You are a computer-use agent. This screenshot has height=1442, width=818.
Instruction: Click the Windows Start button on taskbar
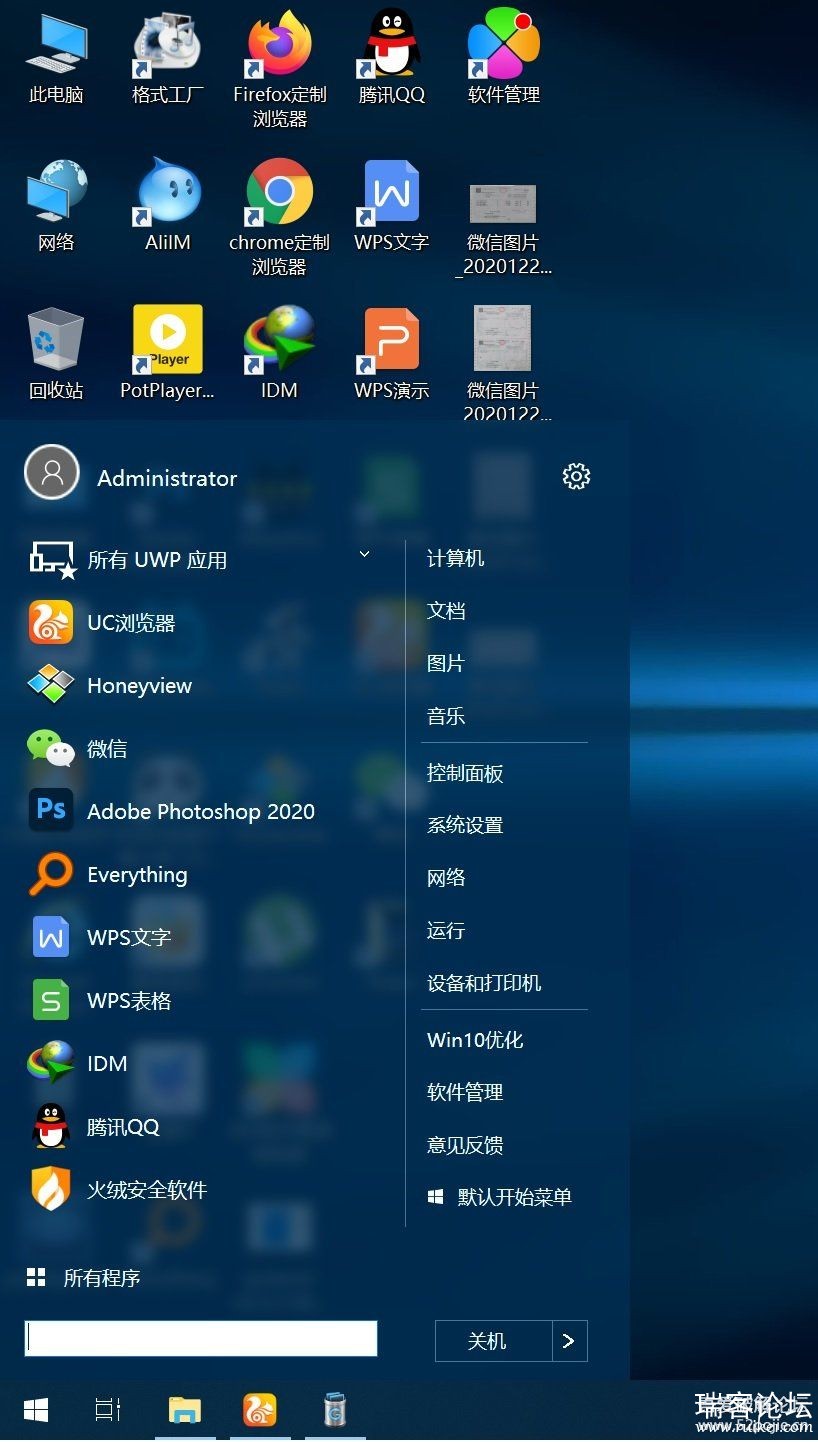click(36, 1410)
